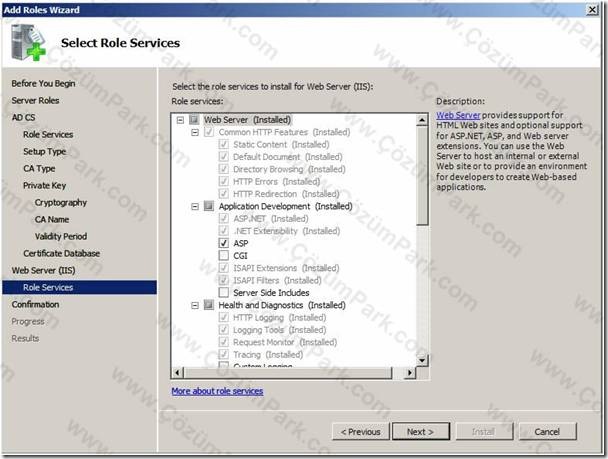
Task: Select the '.NET Extensibility' row text
Action: [287, 231]
